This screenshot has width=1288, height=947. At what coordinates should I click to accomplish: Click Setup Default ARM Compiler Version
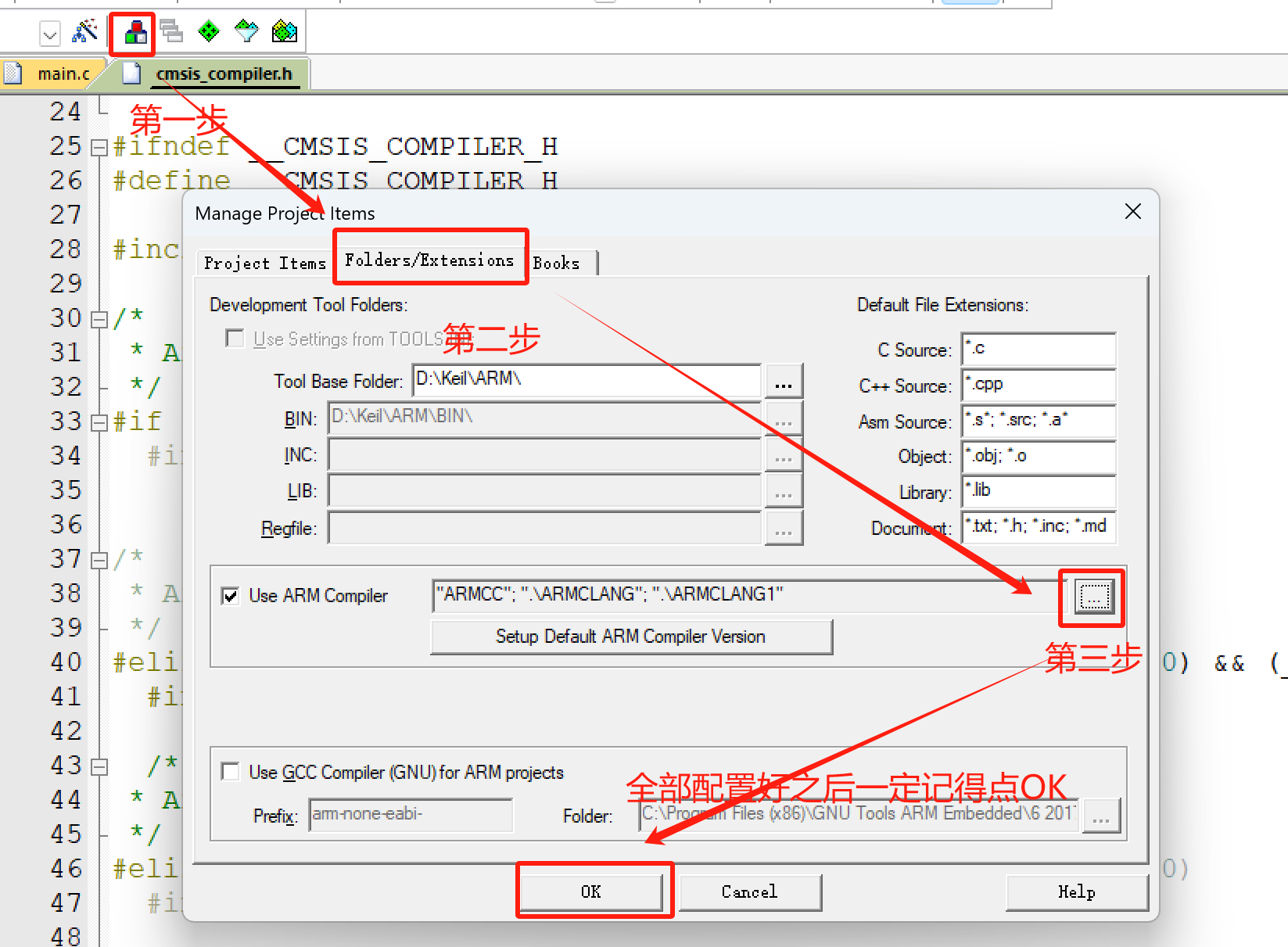(630, 637)
